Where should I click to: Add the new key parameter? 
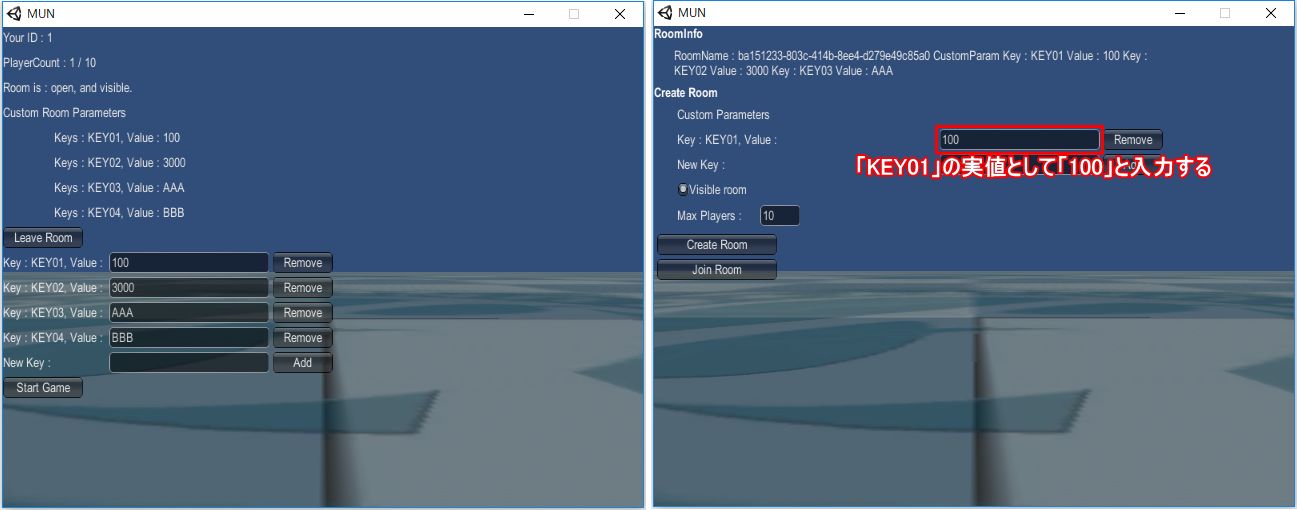pyautogui.click(x=303, y=363)
